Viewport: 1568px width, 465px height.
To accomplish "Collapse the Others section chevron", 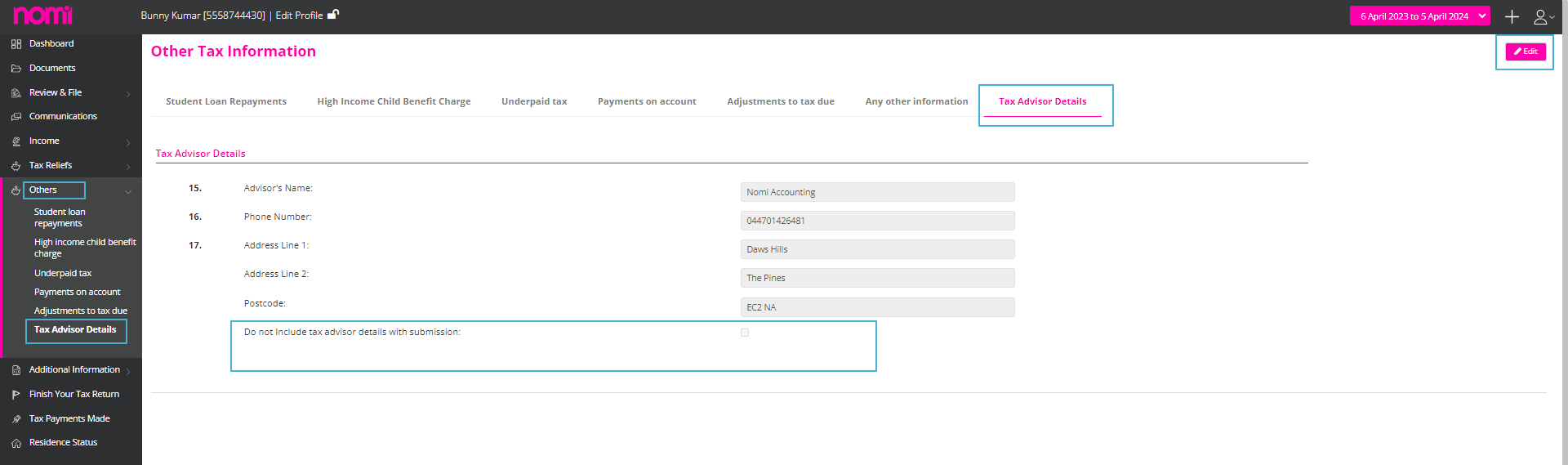I will coord(128,191).
